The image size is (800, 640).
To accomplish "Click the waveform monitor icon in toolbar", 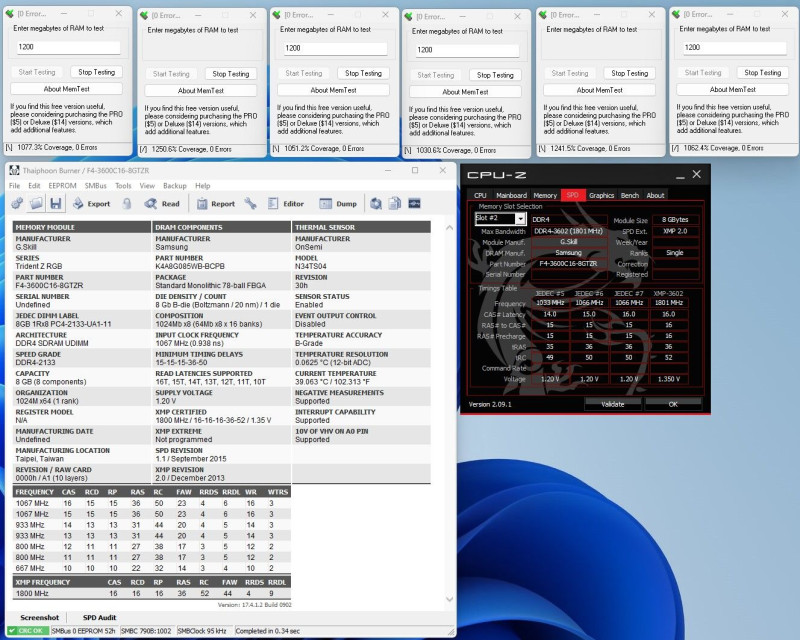I will tap(414, 204).
